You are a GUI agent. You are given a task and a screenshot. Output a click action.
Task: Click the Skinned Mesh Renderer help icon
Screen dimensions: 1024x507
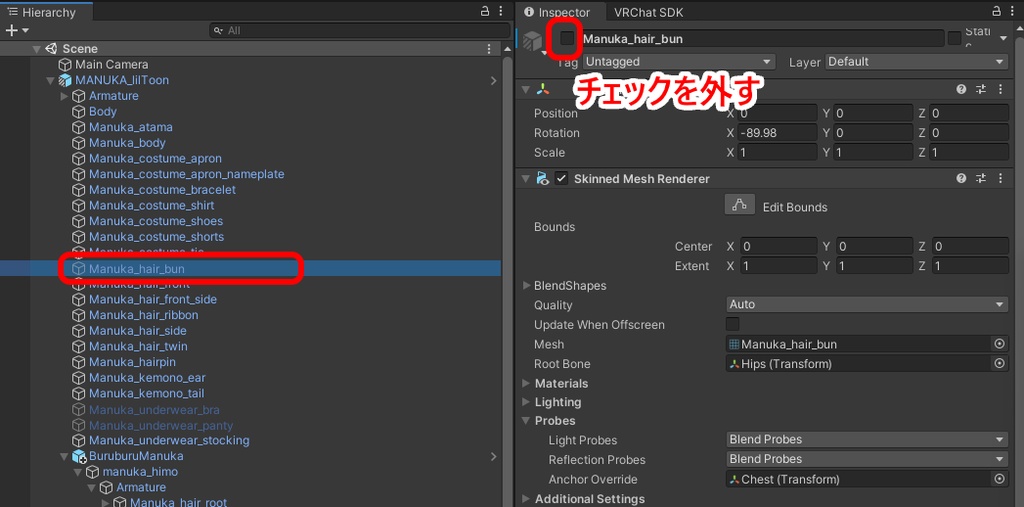pos(961,178)
